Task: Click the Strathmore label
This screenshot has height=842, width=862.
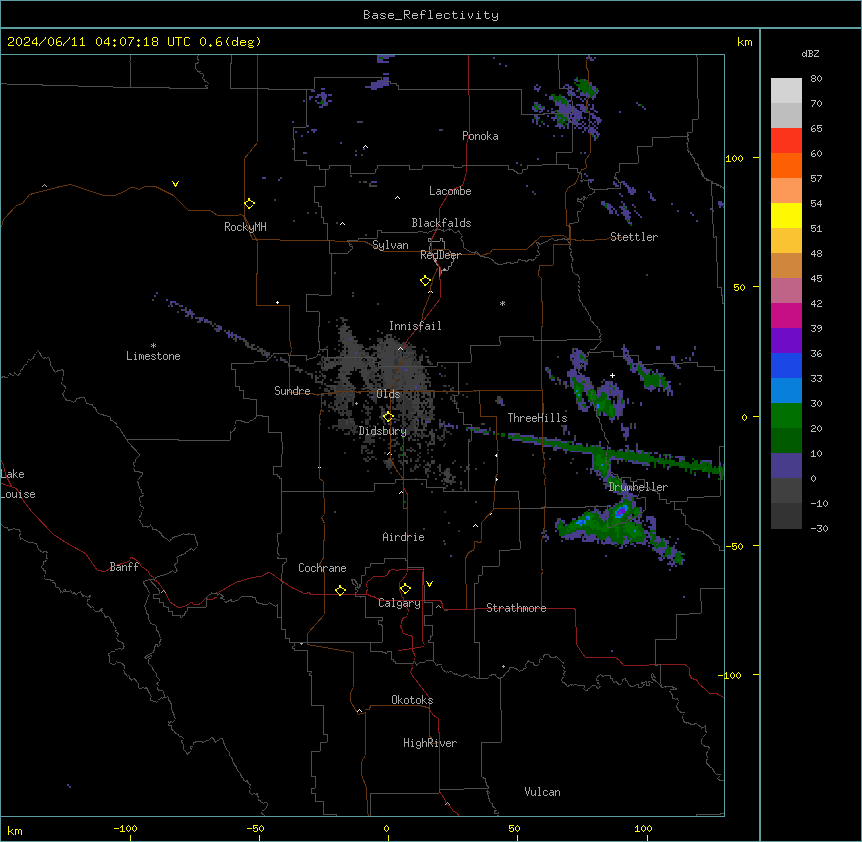Action: pyautogui.click(x=516, y=608)
